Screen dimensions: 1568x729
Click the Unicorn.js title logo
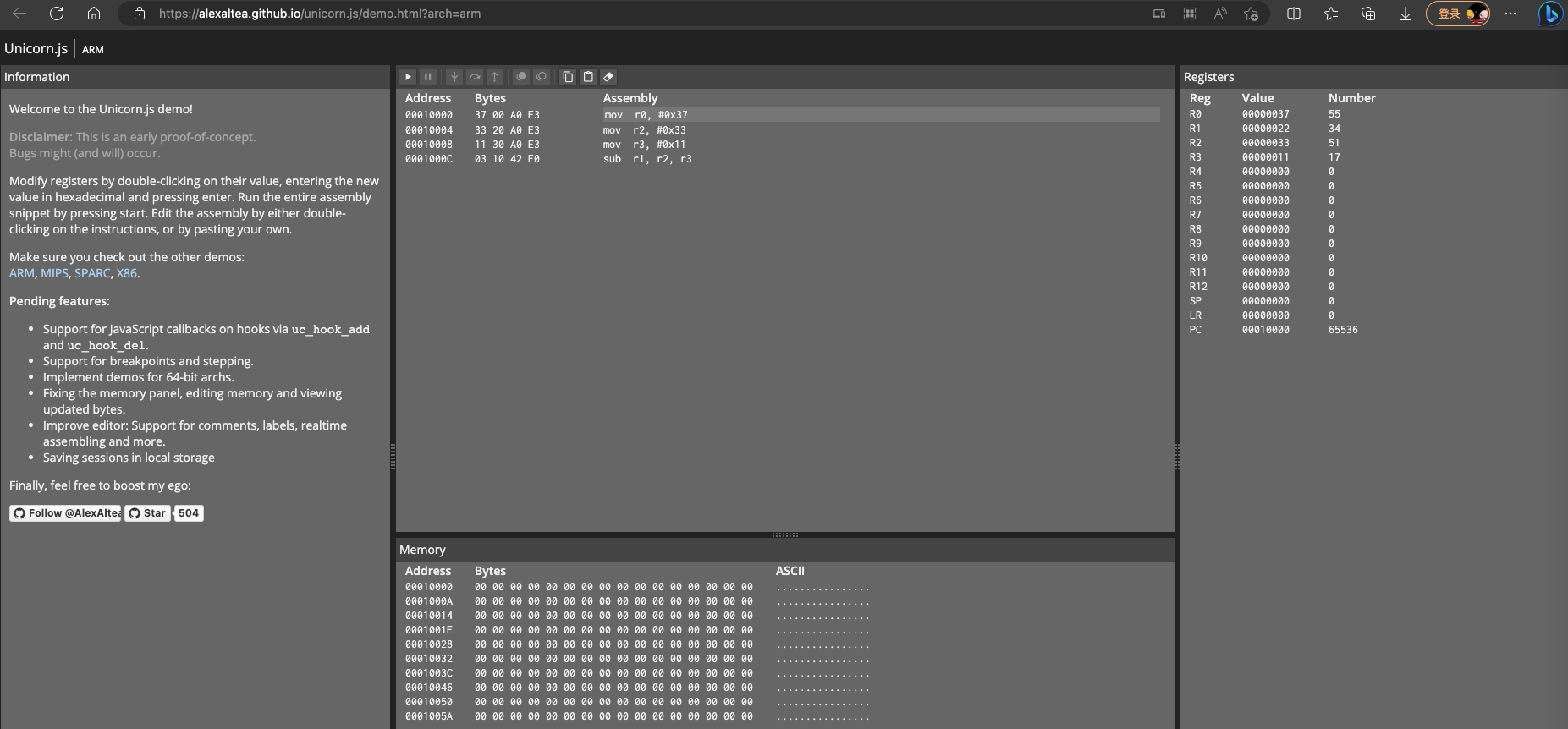(36, 49)
